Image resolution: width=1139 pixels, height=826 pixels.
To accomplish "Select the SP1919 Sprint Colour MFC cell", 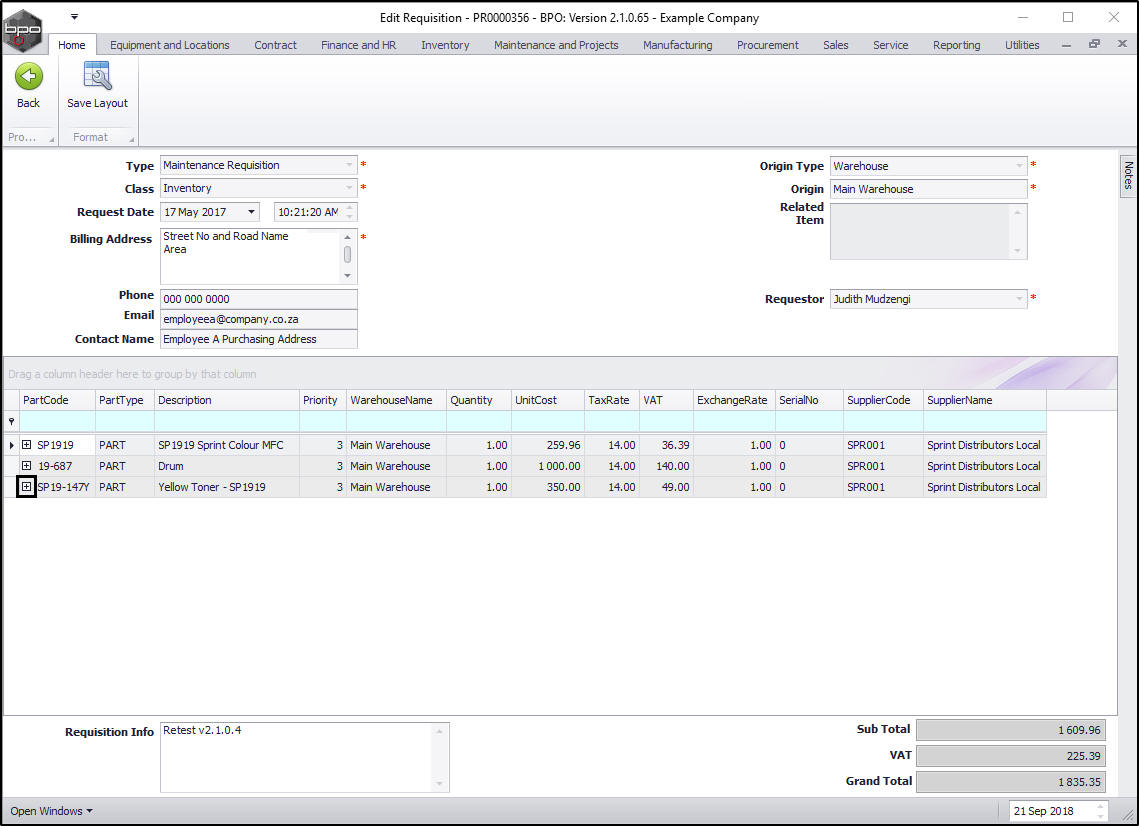I will coord(227,445).
